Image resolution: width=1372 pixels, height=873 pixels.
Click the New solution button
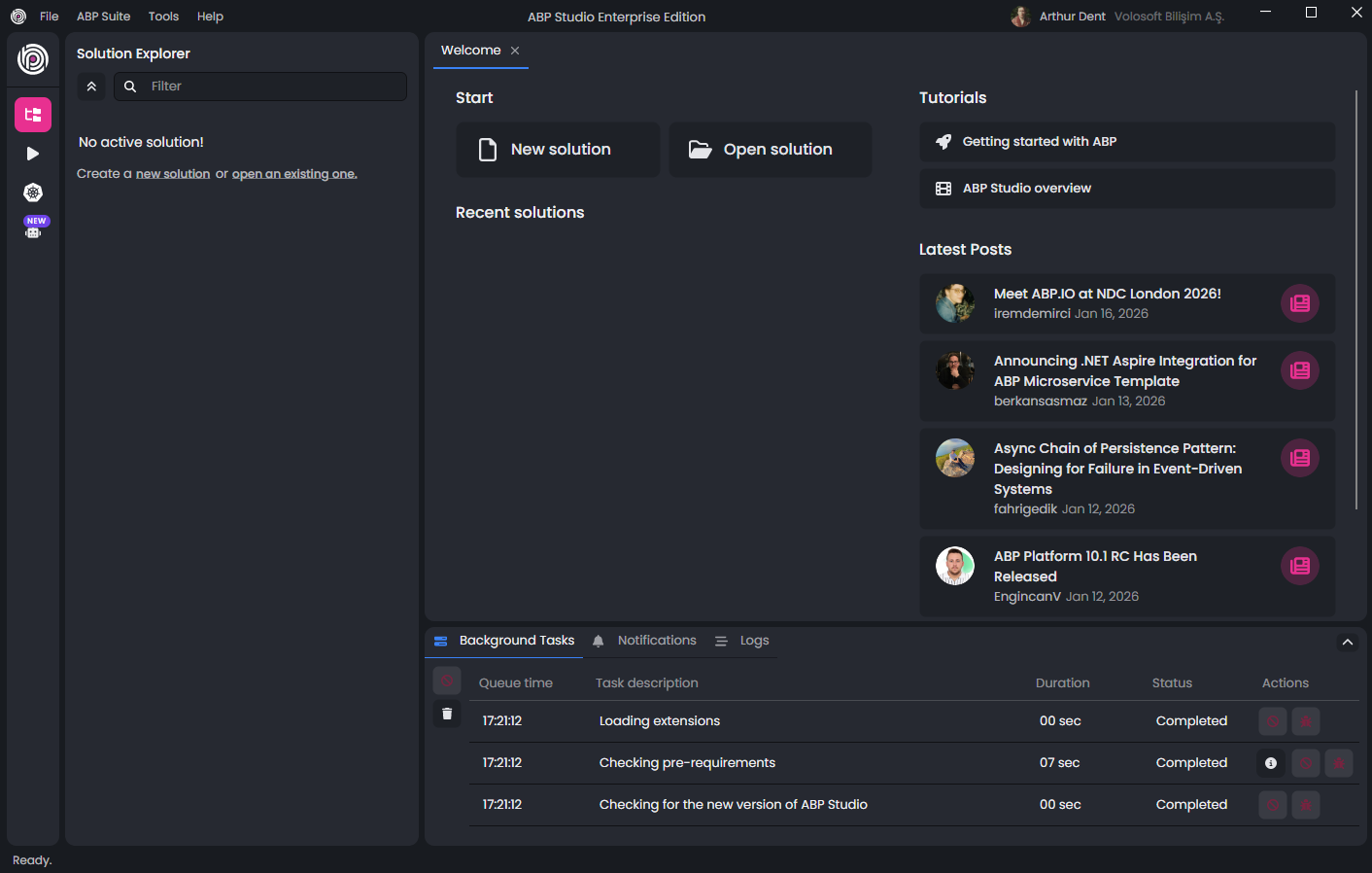tap(558, 150)
